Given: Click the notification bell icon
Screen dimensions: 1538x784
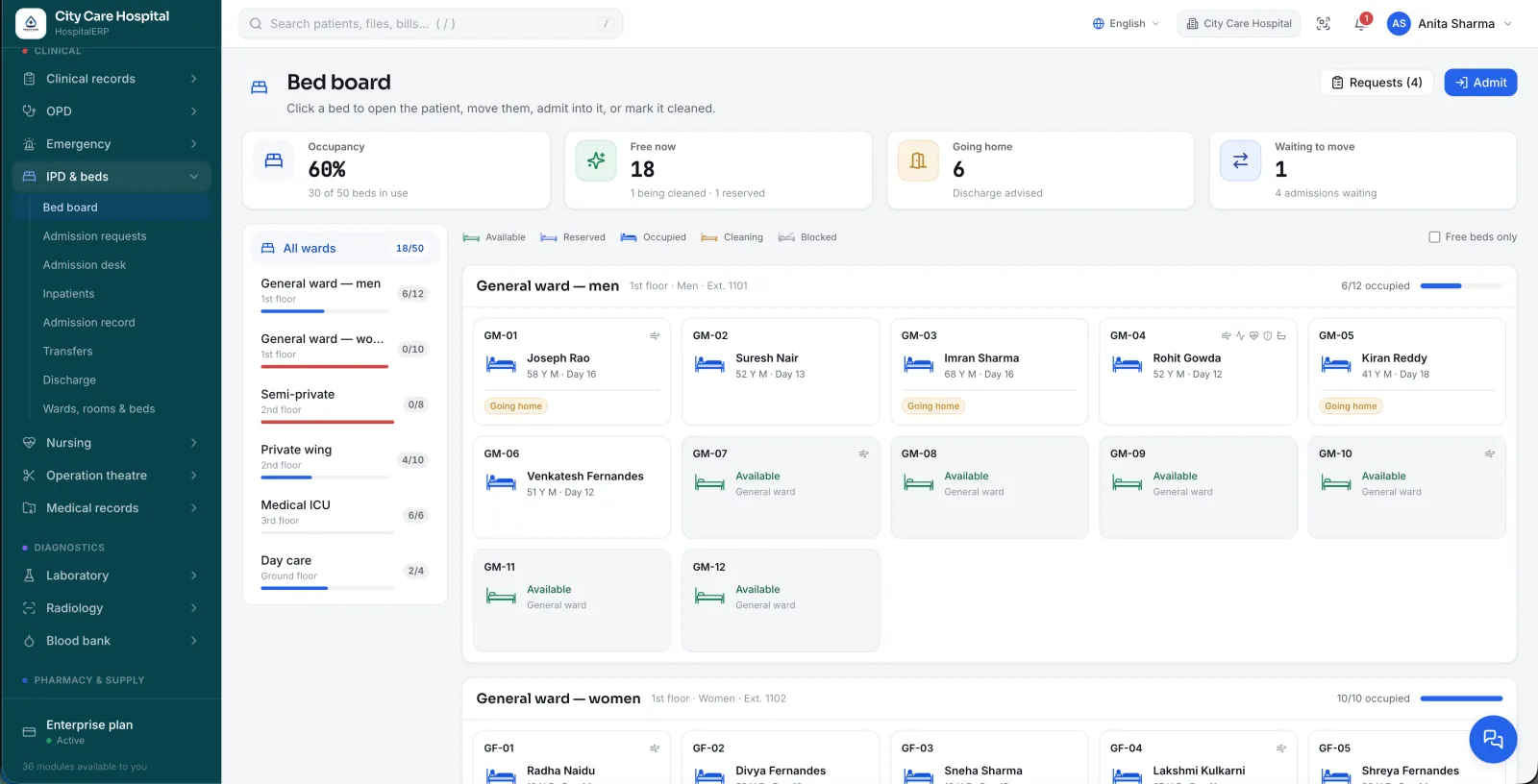Looking at the screenshot, I should [1360, 24].
